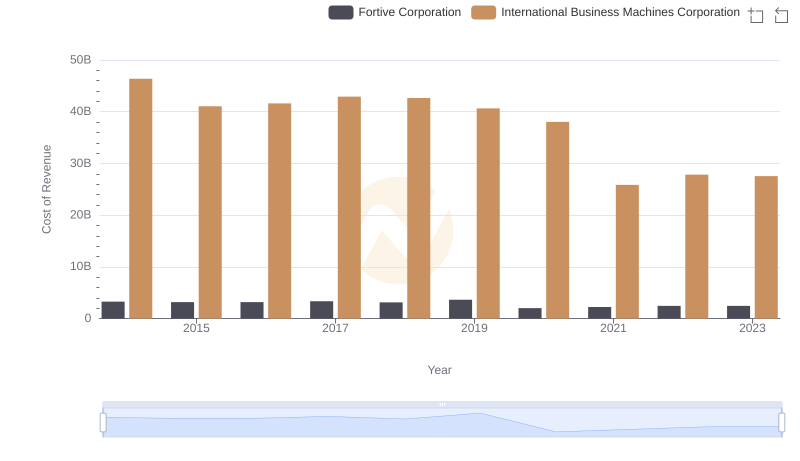Click the Cost of Revenue axis title

pos(46,189)
